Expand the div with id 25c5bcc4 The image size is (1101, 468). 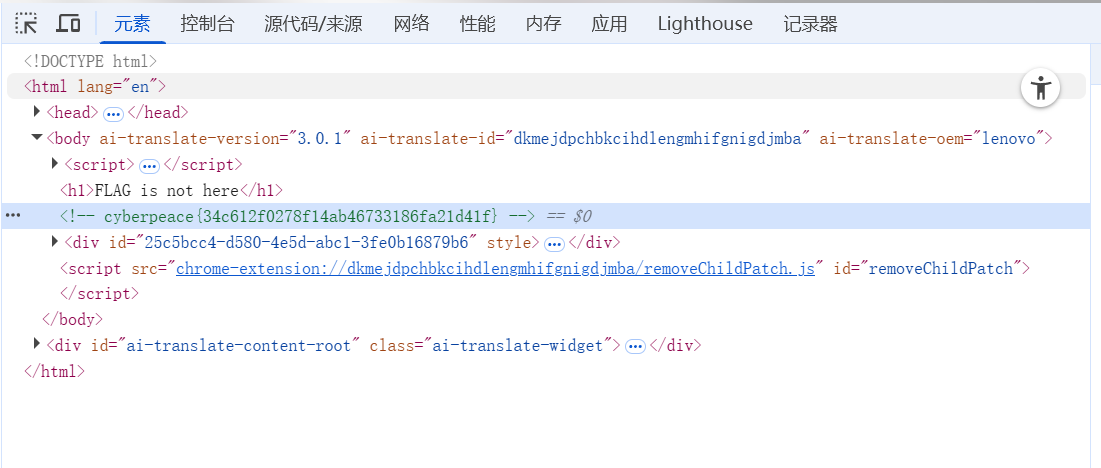(55, 242)
